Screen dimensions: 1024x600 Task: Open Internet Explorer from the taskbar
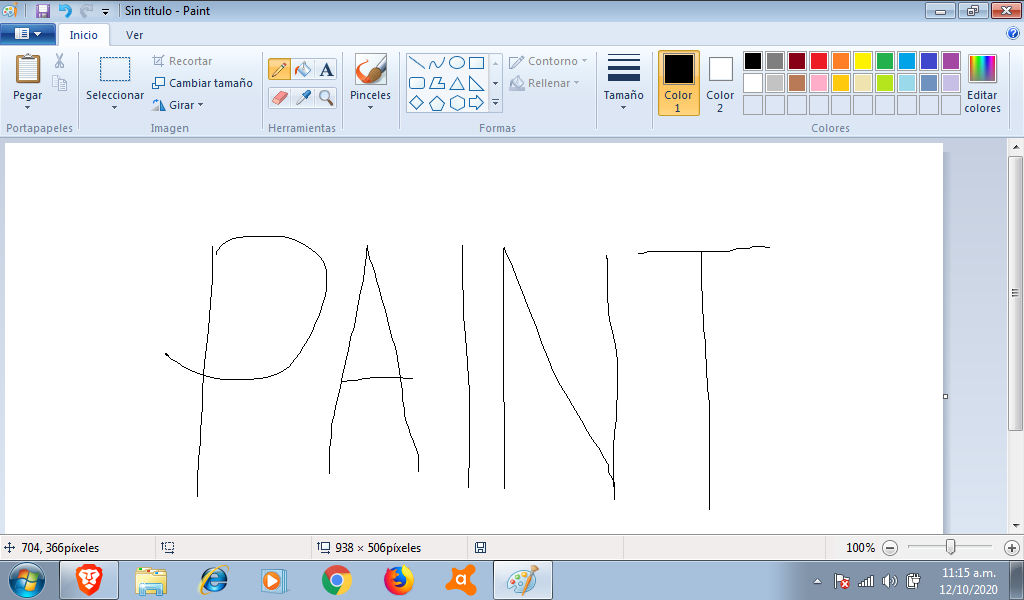coord(213,580)
